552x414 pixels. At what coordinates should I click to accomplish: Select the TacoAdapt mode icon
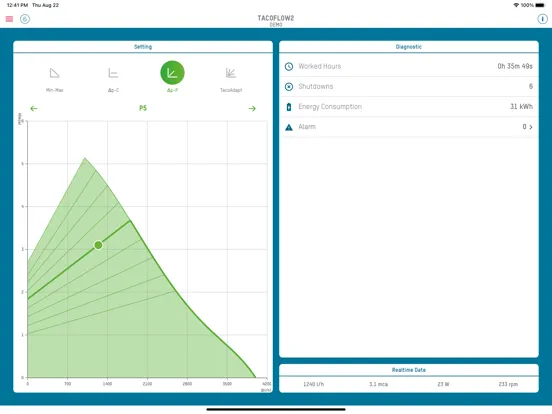231,73
